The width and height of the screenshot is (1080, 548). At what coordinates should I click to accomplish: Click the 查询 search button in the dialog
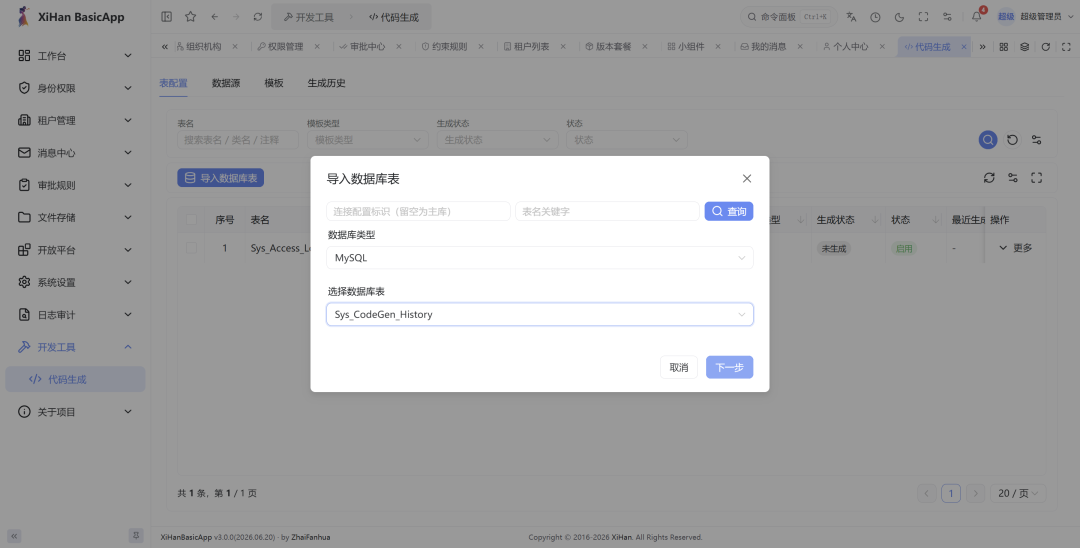(x=729, y=211)
